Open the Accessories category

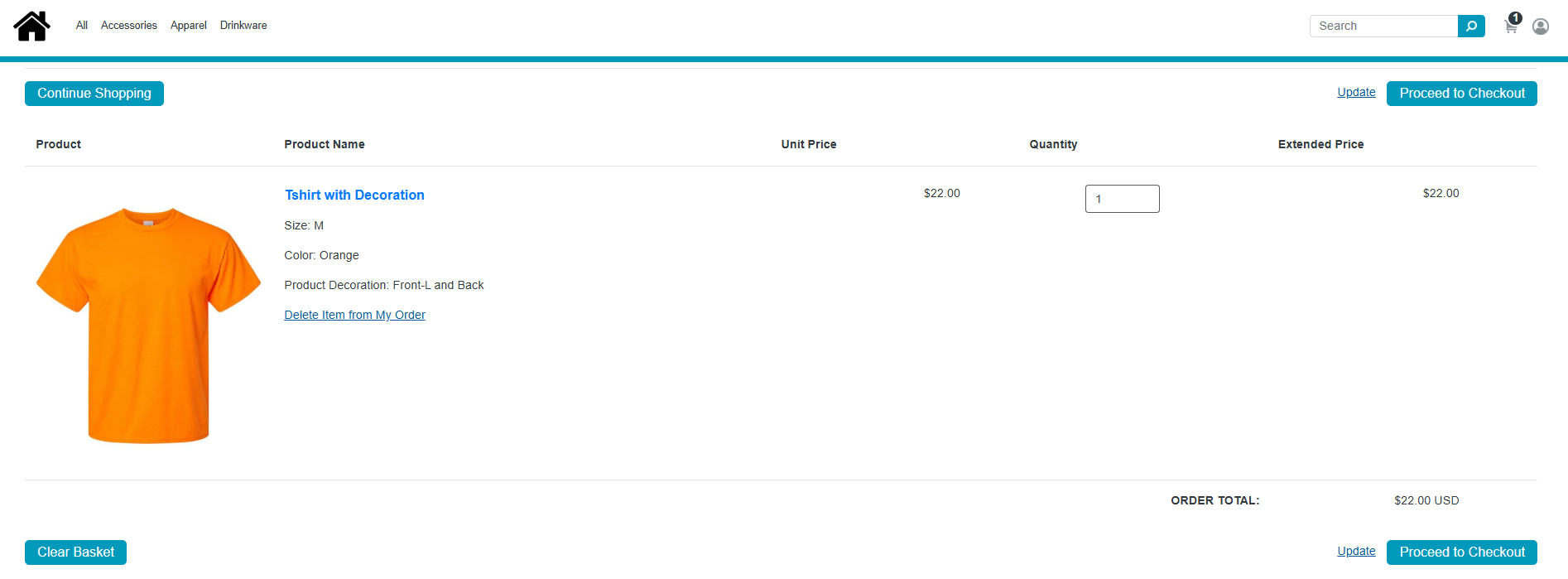[128, 26]
